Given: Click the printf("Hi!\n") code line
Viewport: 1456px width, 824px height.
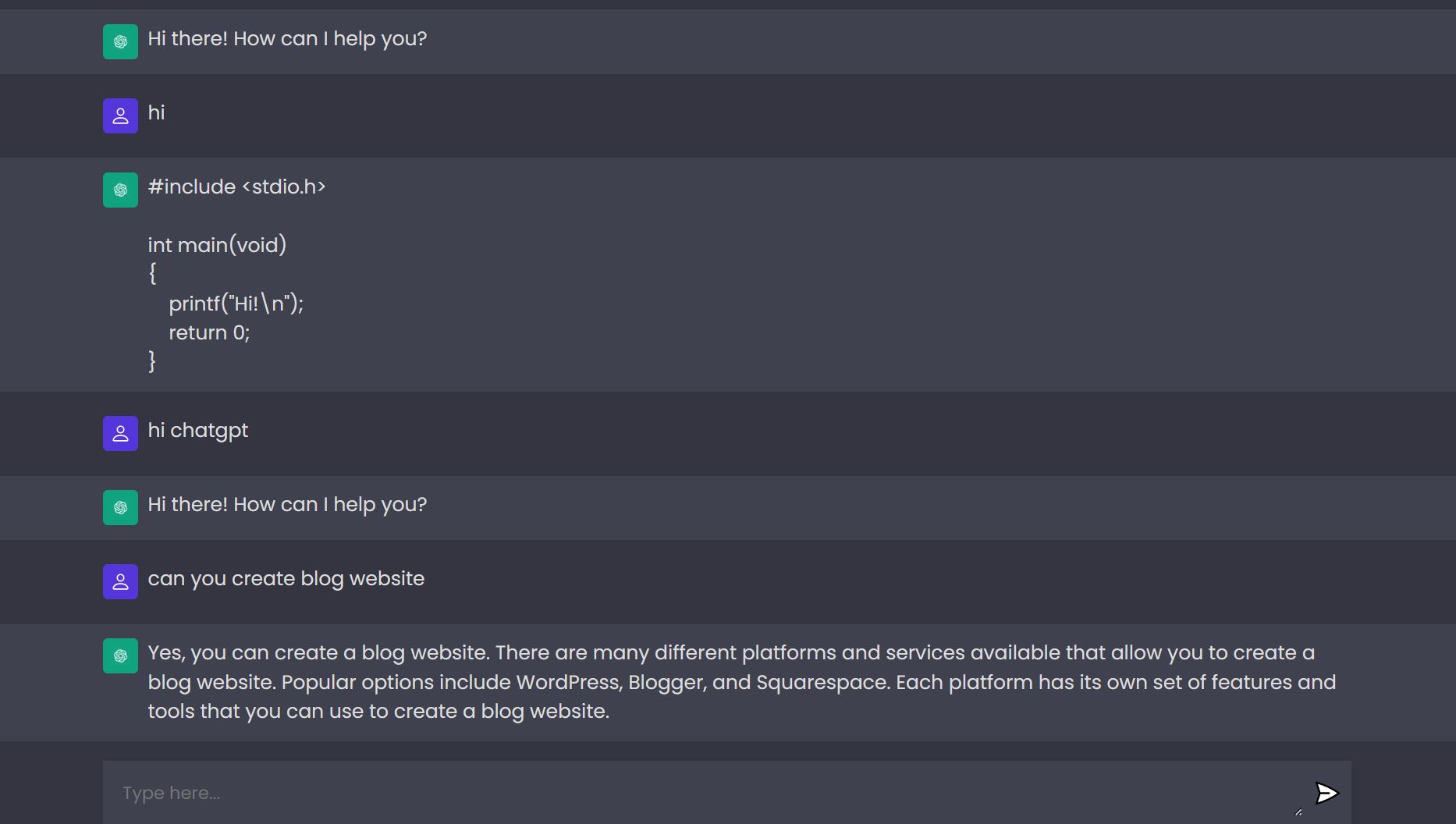Looking at the screenshot, I should (236, 304).
